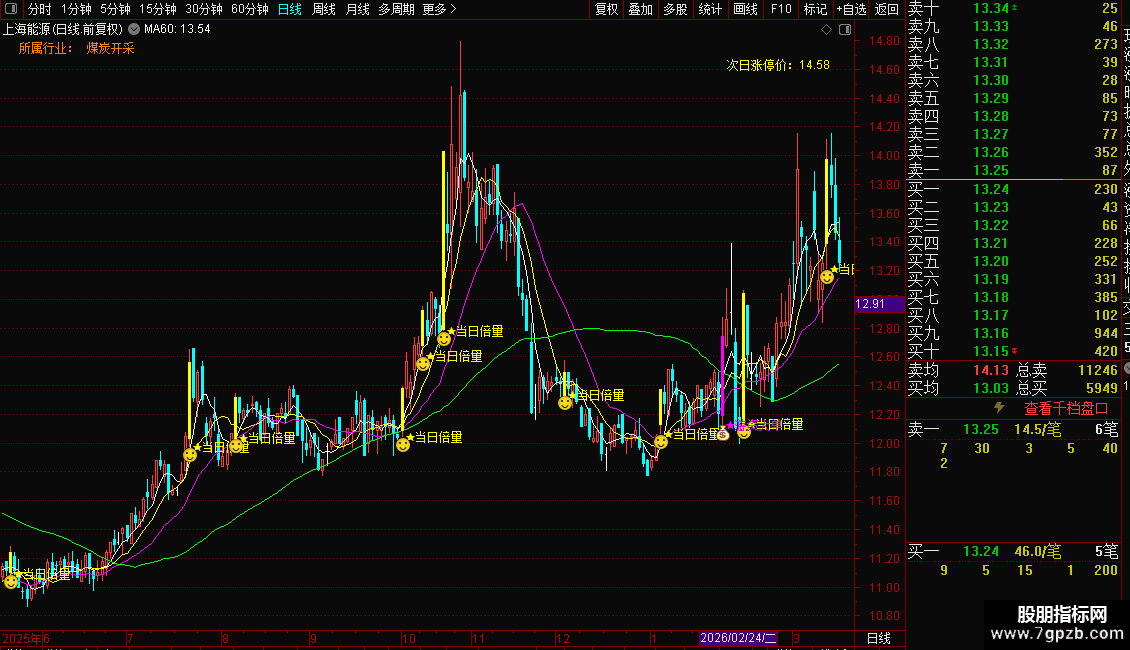Select the 买一 13.24 order book row

[x=1013, y=190]
